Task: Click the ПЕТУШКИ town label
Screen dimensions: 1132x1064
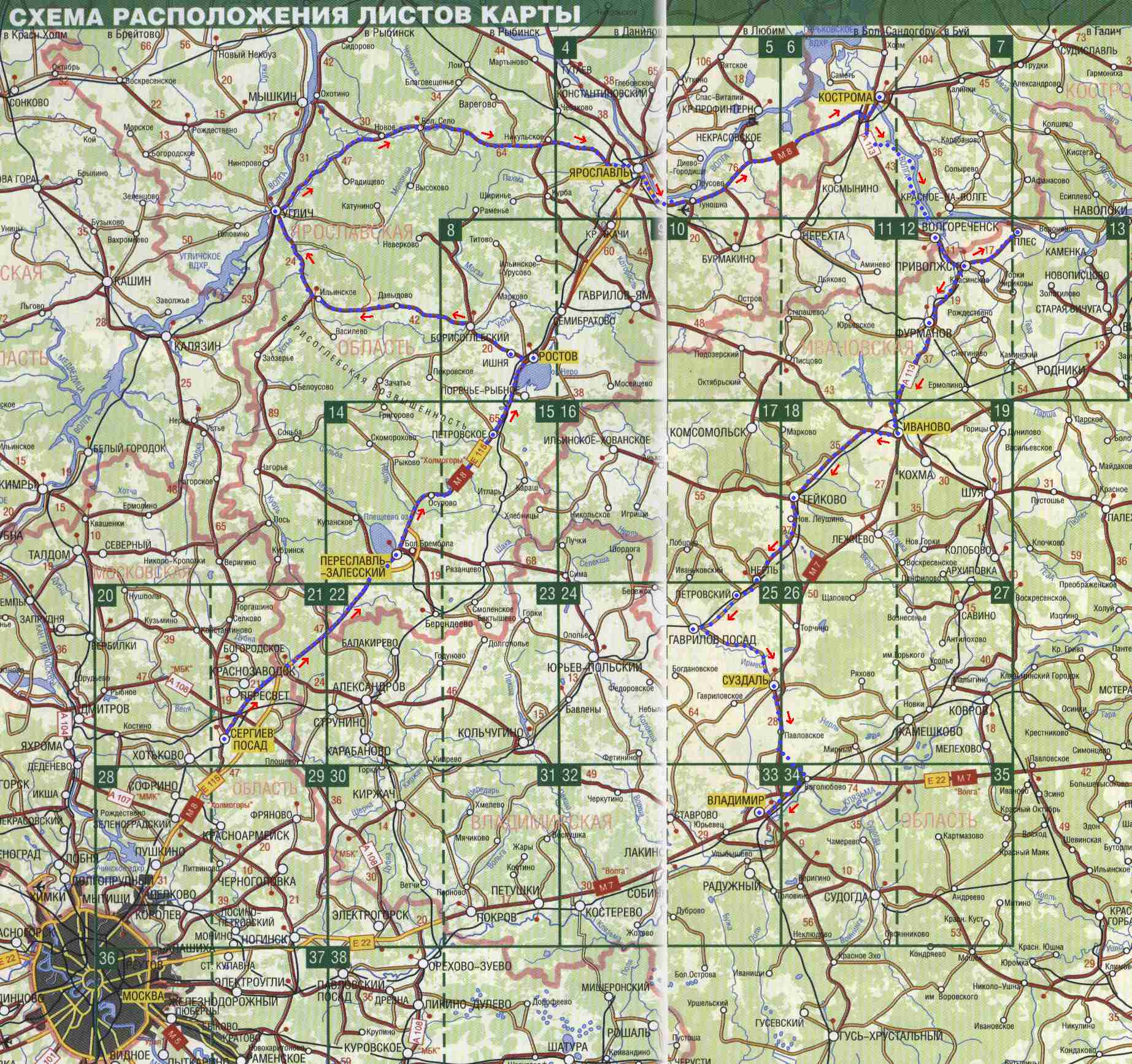Action: [x=515, y=889]
